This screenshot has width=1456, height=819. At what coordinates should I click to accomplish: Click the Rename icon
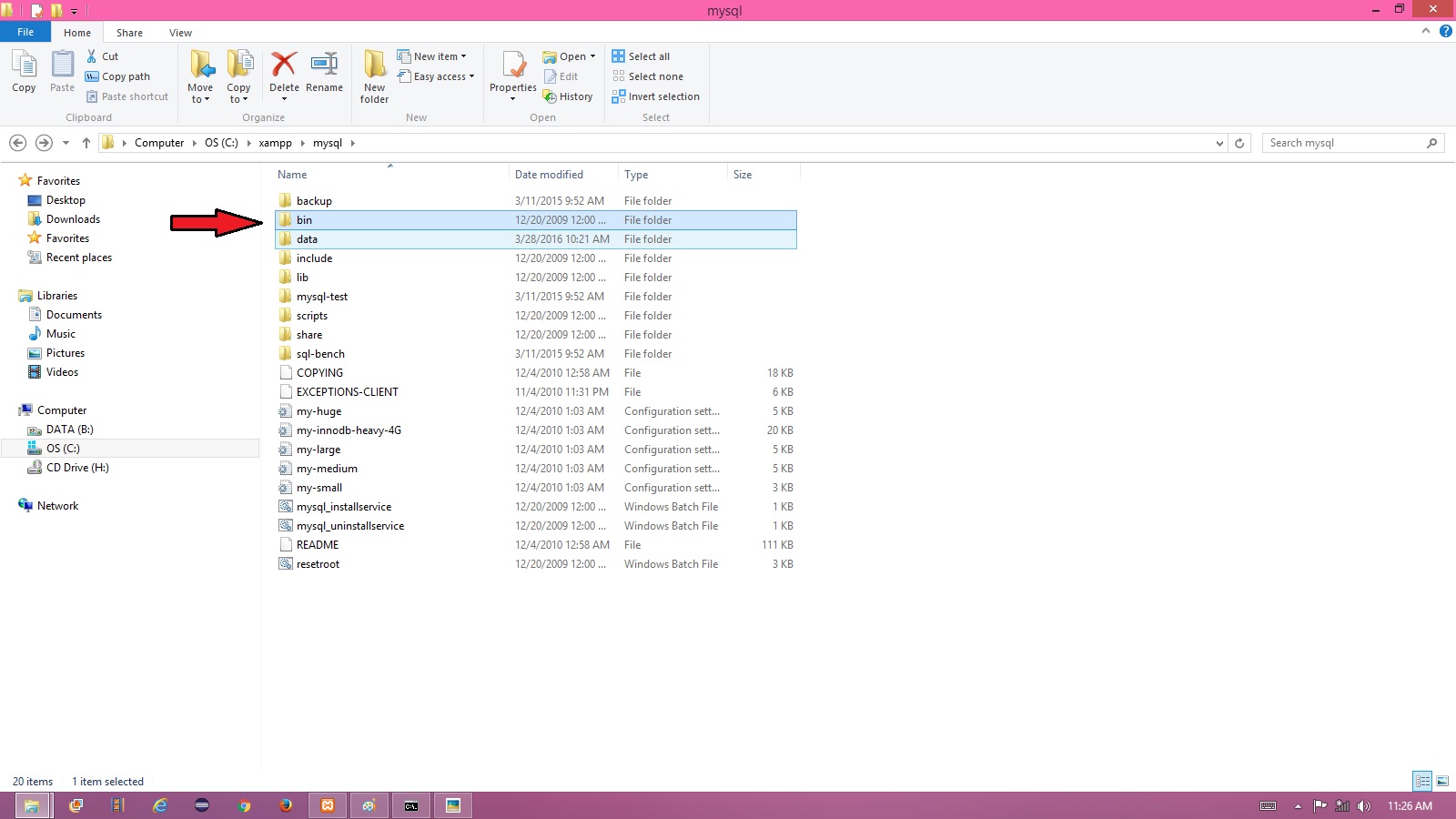pyautogui.click(x=324, y=64)
